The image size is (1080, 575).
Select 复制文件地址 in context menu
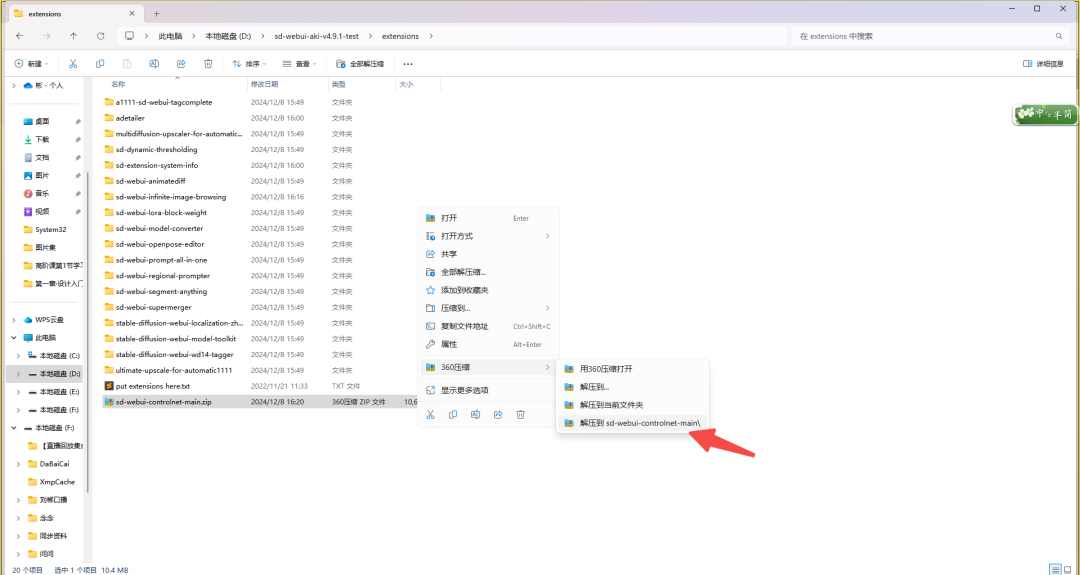(488, 326)
